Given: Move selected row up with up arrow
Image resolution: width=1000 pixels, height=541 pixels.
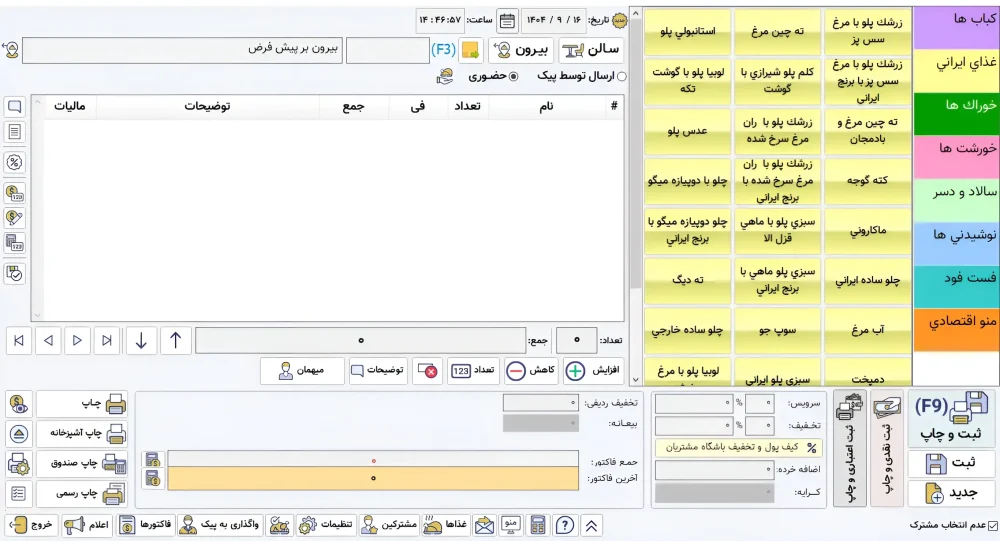Looking at the screenshot, I should [175, 341].
